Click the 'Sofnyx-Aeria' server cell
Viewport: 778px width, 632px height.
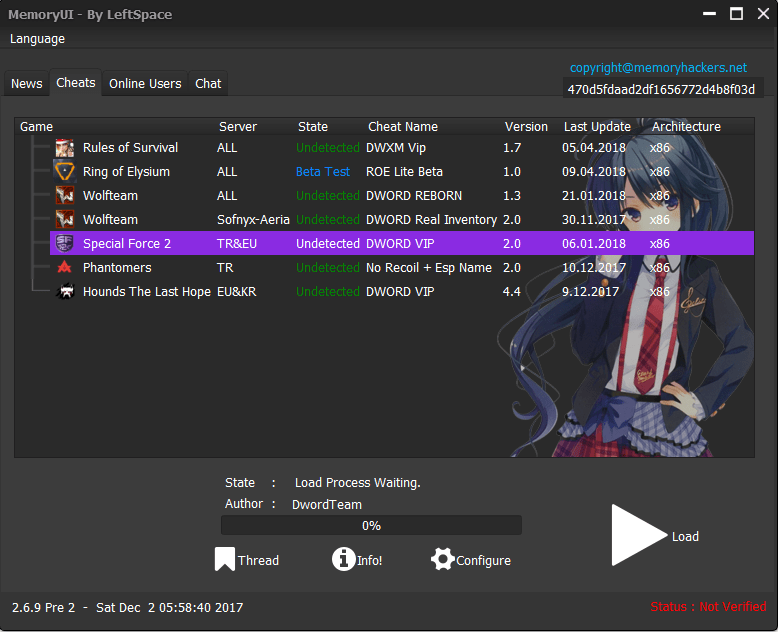tap(253, 219)
